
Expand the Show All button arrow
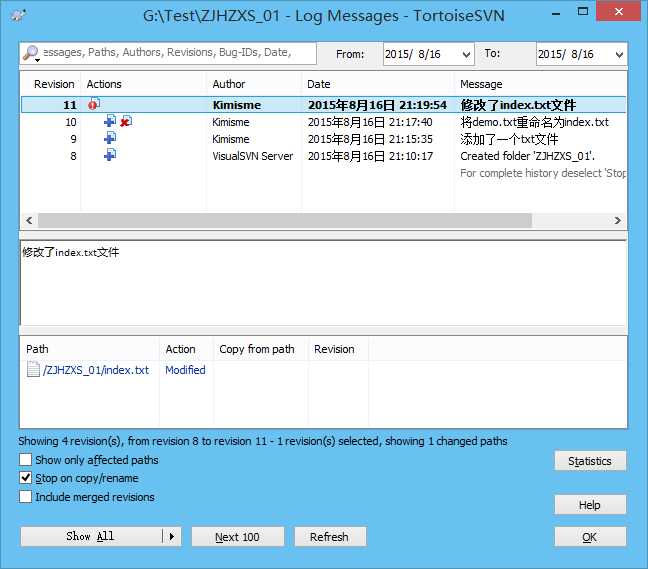click(172, 536)
